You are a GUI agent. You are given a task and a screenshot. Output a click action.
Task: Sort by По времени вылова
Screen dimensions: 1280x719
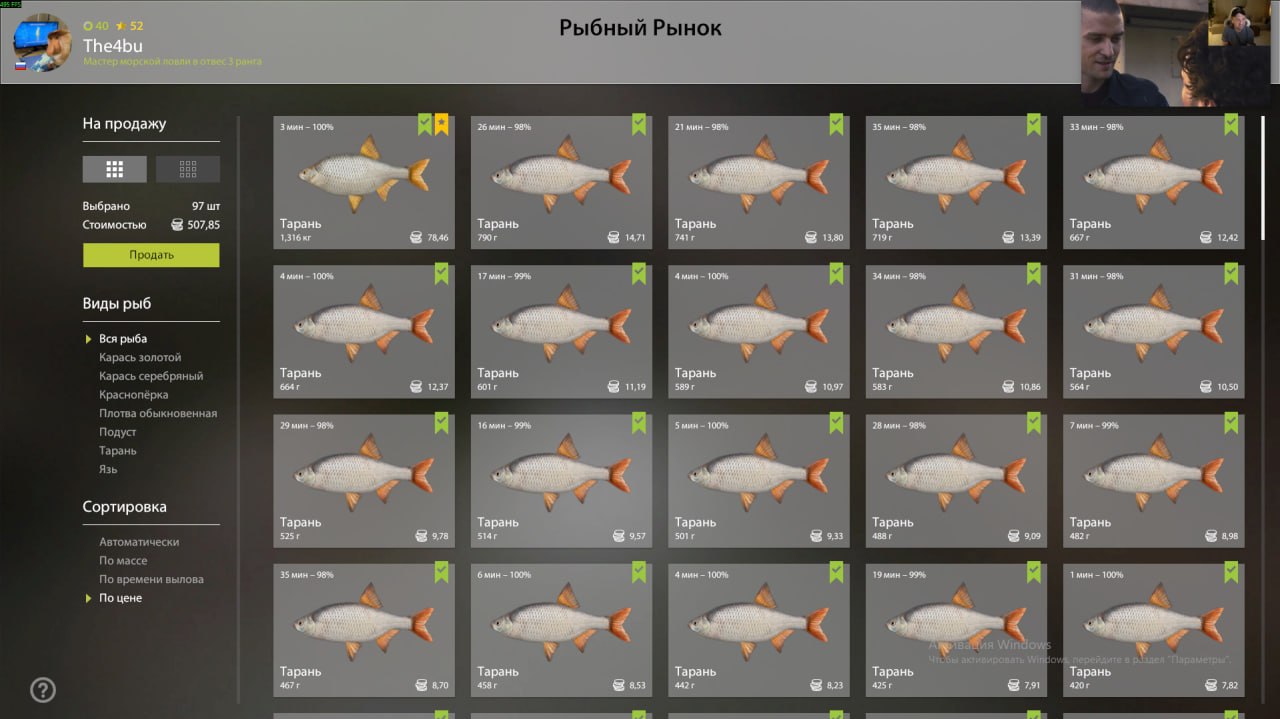click(x=151, y=579)
